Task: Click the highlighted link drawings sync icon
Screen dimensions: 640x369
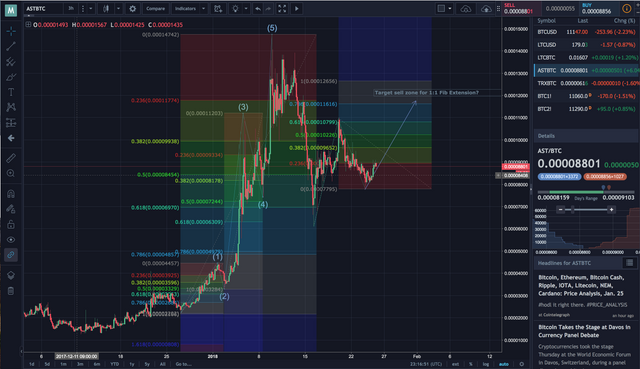Action: pyautogui.click(x=11, y=255)
